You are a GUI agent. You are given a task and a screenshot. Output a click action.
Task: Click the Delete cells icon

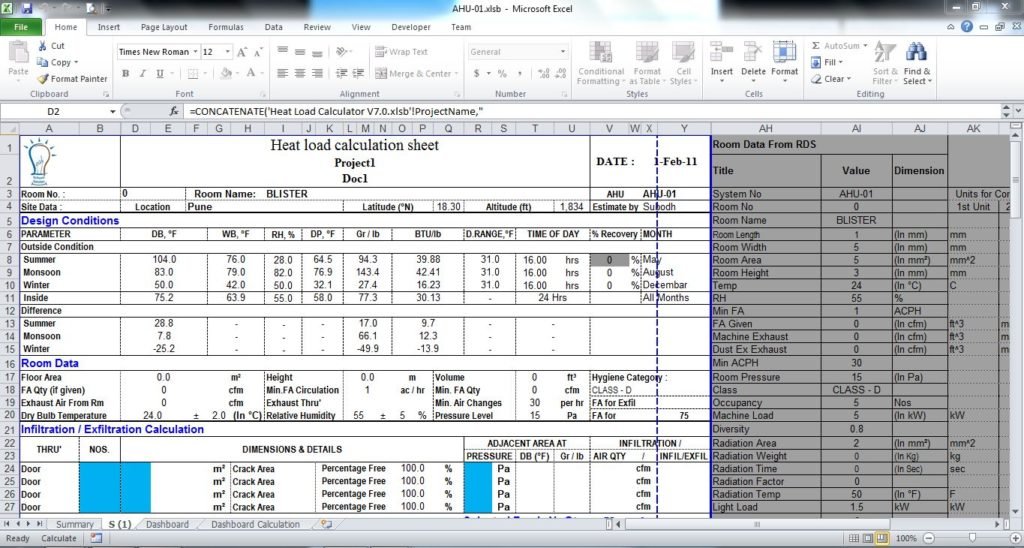(x=753, y=53)
